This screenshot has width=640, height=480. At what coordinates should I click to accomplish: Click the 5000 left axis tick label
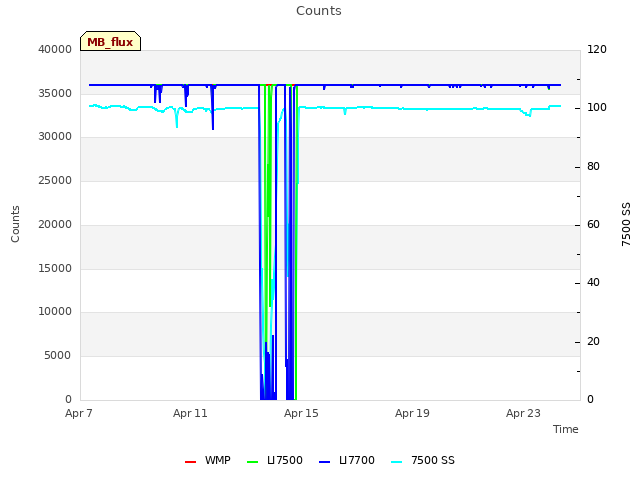[58, 356]
